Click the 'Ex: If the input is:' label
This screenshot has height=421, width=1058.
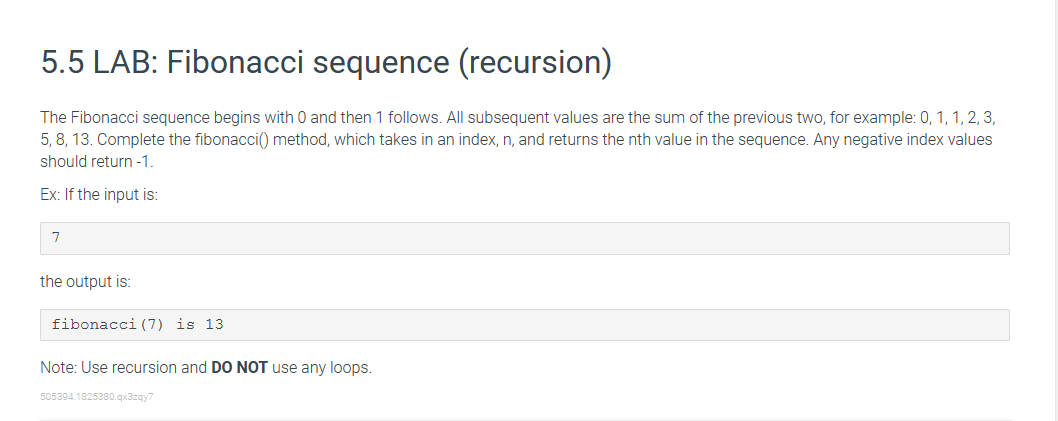(x=99, y=195)
